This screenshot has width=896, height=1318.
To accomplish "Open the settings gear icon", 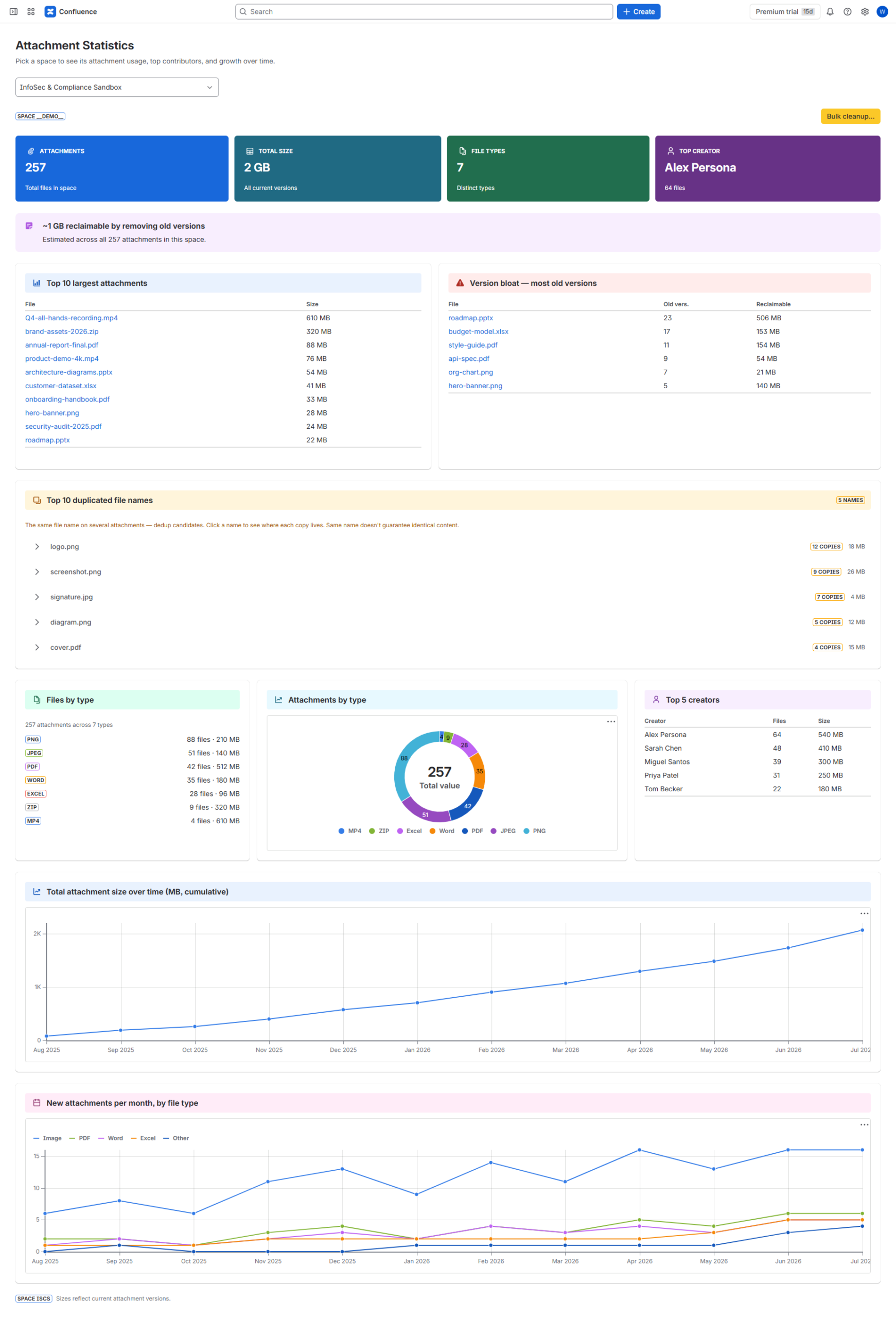I will coord(865,11).
